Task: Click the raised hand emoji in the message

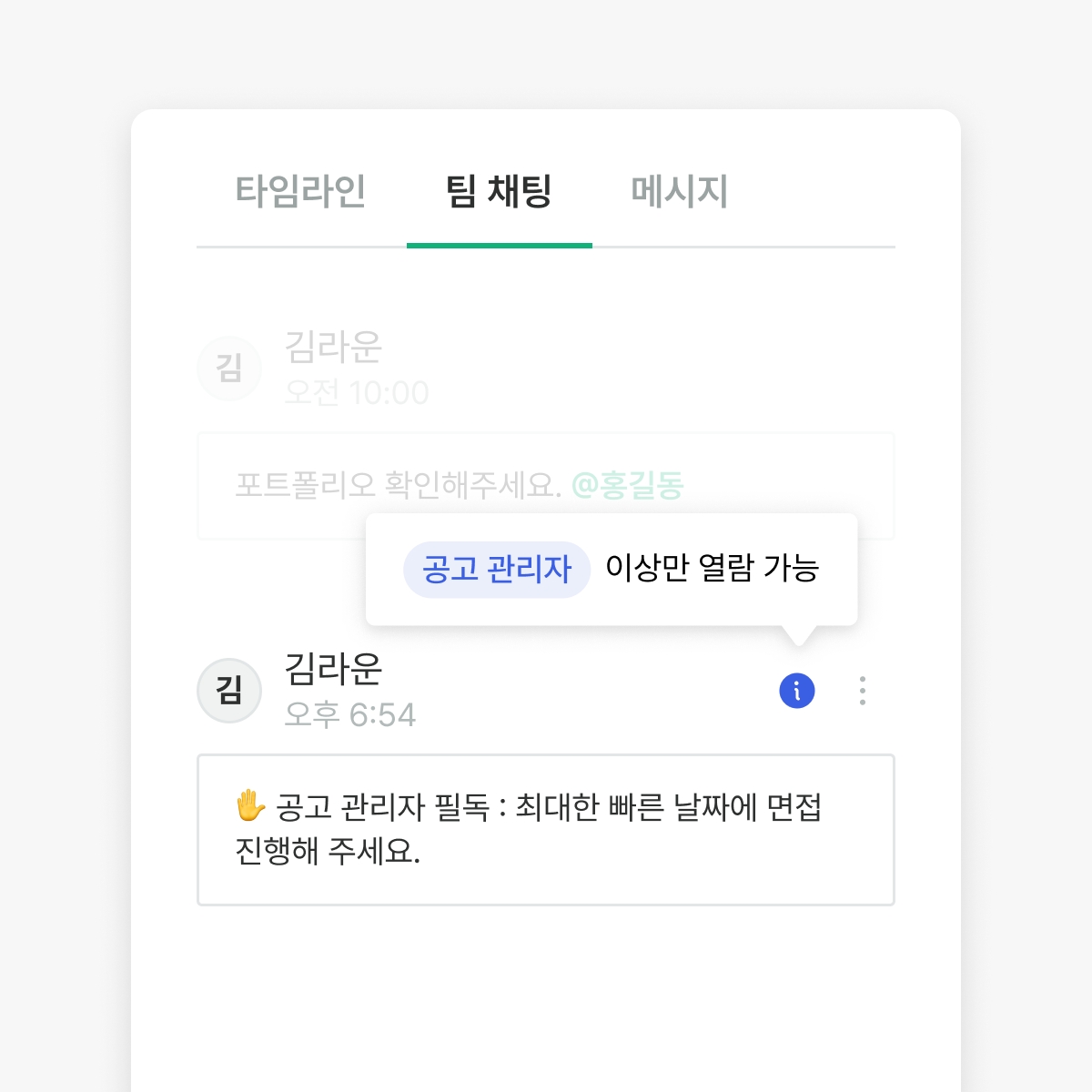Action: tap(250, 806)
